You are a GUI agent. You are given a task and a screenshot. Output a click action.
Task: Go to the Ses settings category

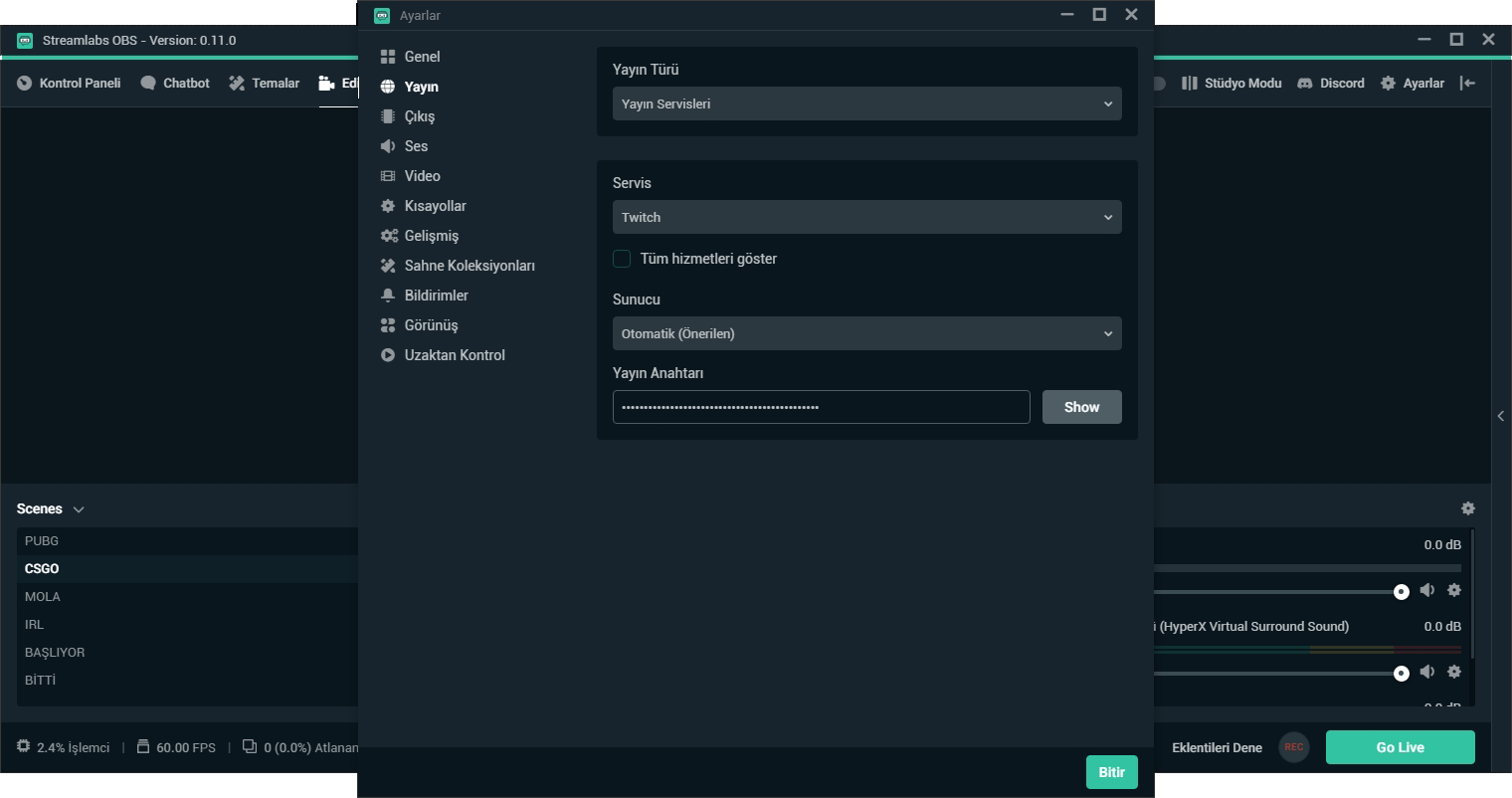tap(404, 146)
